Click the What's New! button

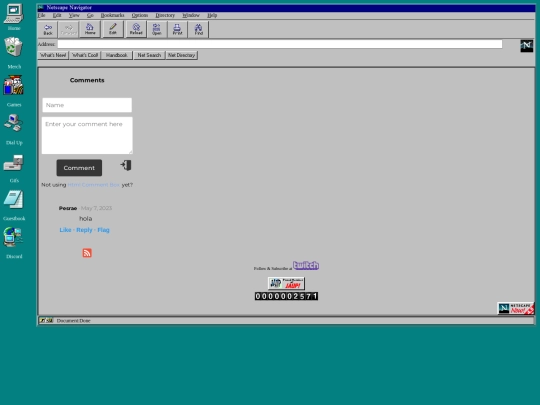point(53,55)
